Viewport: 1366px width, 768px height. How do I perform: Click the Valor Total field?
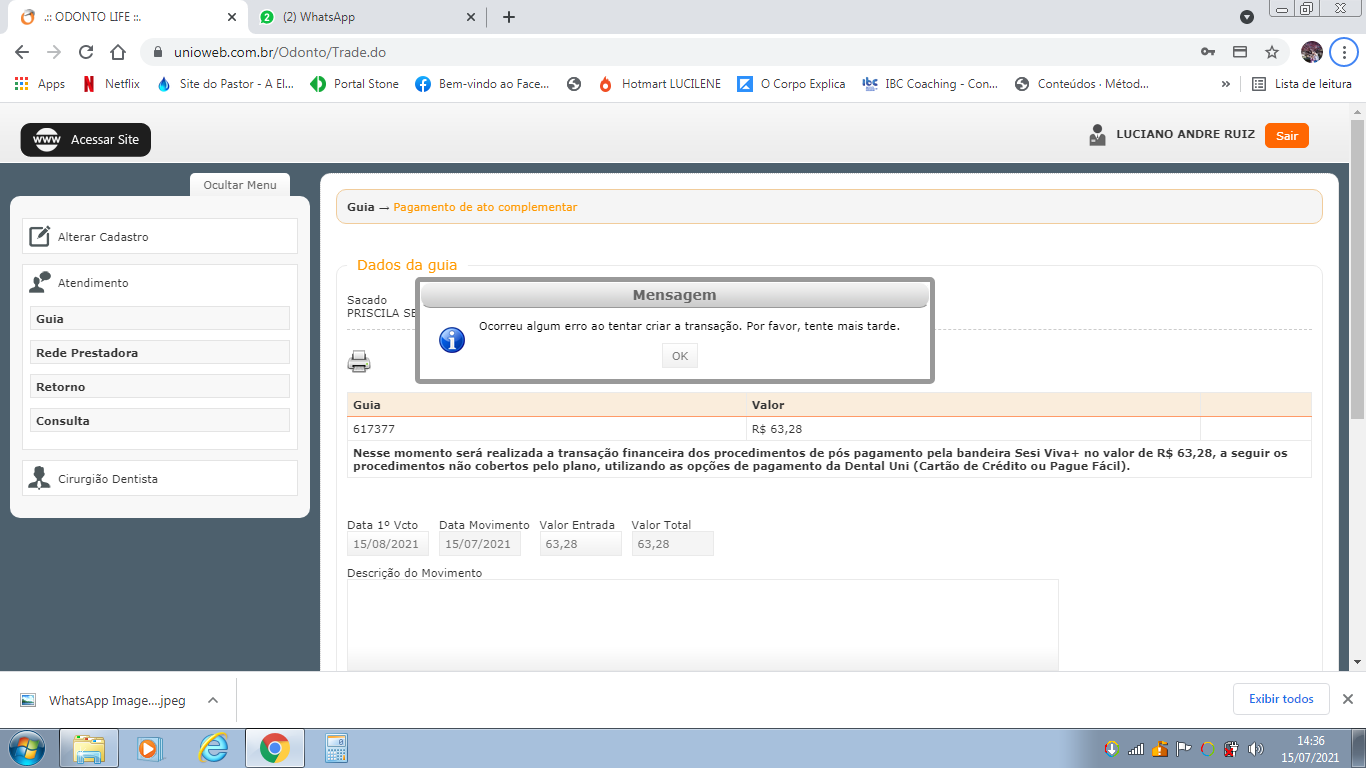(673, 544)
